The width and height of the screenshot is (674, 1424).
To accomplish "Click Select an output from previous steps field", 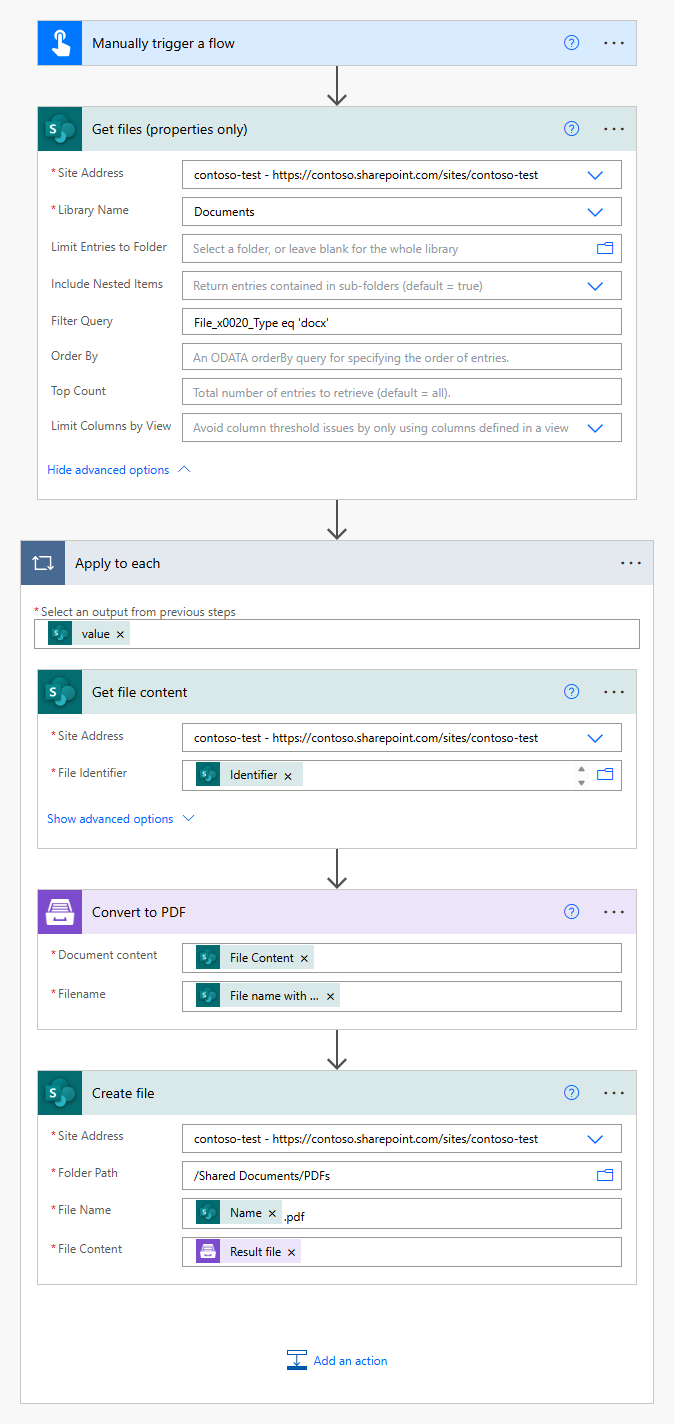I will tap(337, 635).
